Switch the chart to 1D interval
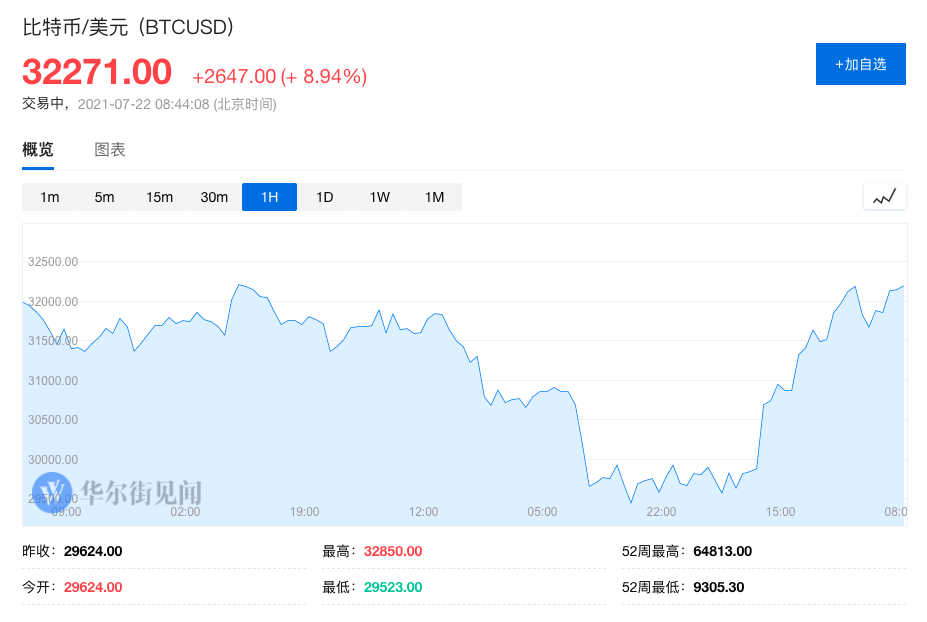 324,197
